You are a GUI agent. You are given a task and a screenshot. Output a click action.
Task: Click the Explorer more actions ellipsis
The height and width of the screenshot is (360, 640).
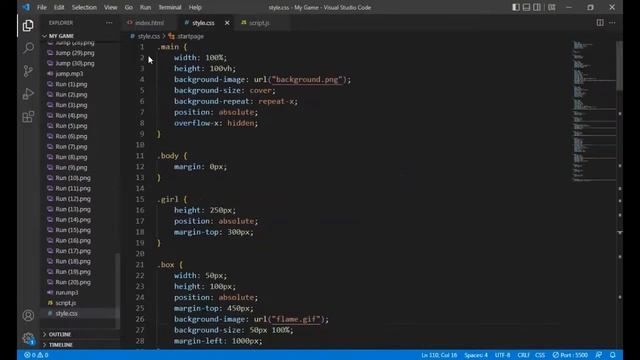(109, 23)
